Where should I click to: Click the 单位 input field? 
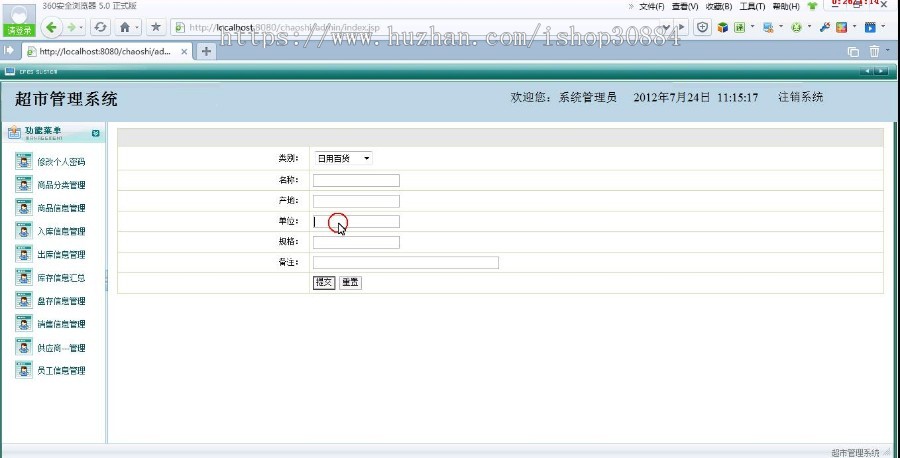[x=356, y=222]
